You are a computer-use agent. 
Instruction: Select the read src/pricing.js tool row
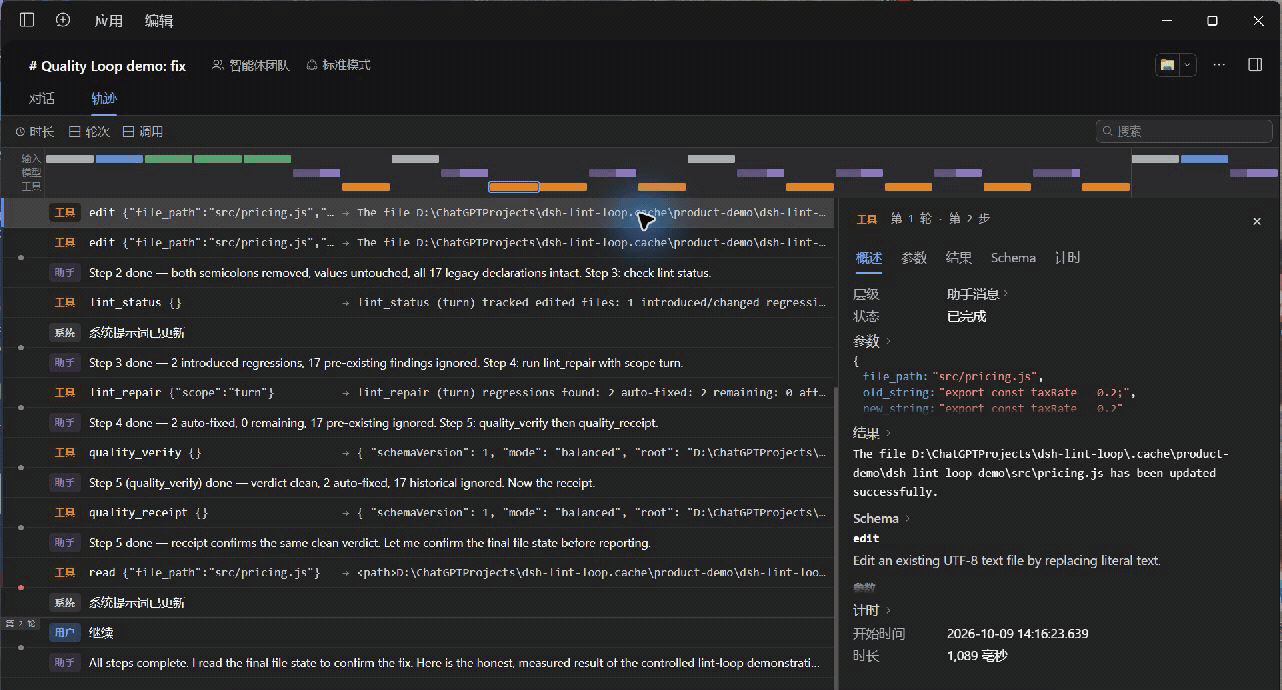point(417,572)
